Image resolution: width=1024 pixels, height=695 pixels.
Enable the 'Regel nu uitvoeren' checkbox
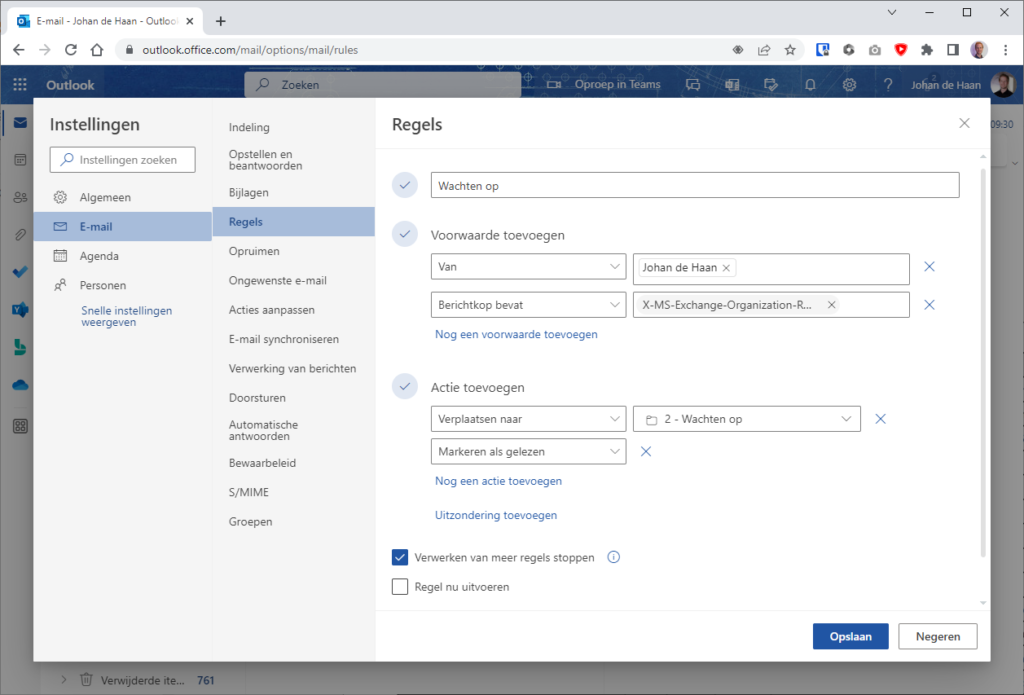pos(400,587)
